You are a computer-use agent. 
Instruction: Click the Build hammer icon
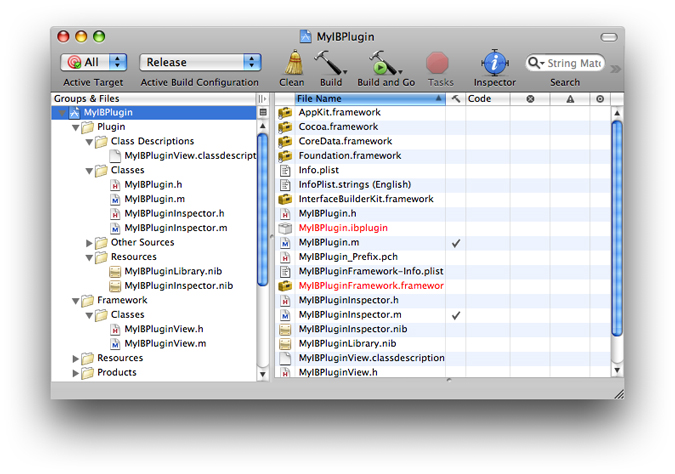[329, 63]
